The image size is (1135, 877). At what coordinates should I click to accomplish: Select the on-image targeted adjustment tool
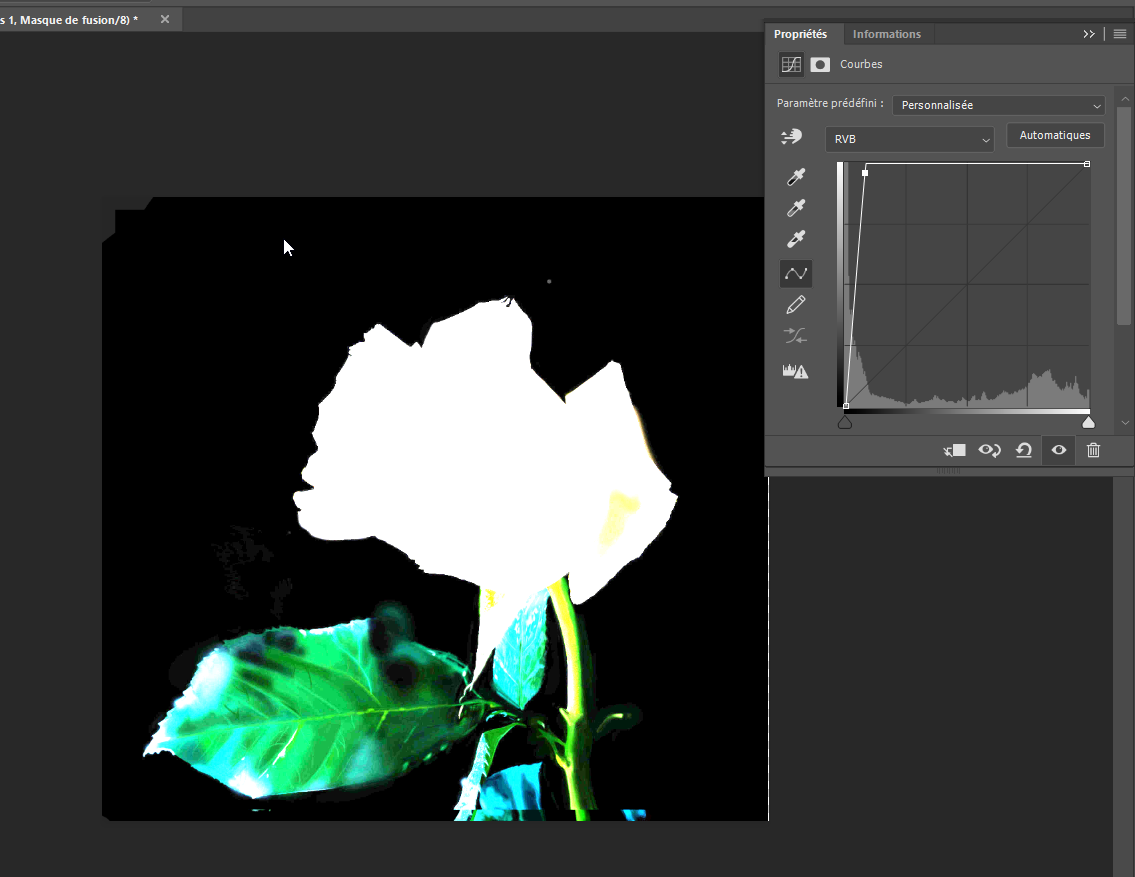point(791,136)
